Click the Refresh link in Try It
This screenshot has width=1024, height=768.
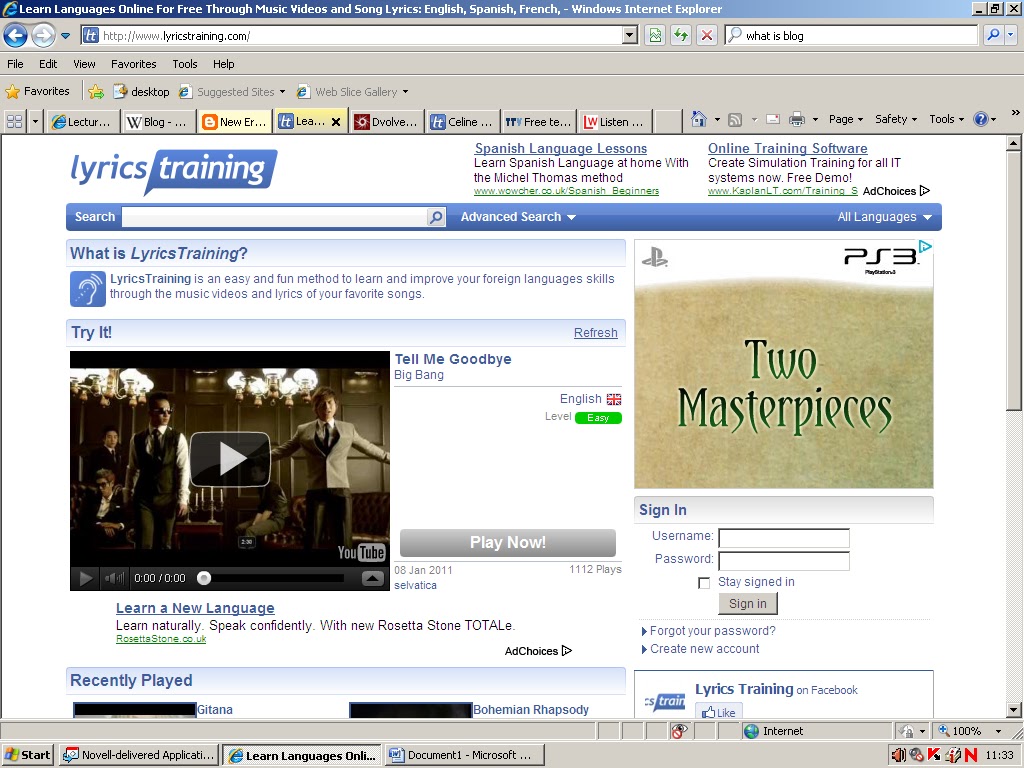[x=595, y=332]
